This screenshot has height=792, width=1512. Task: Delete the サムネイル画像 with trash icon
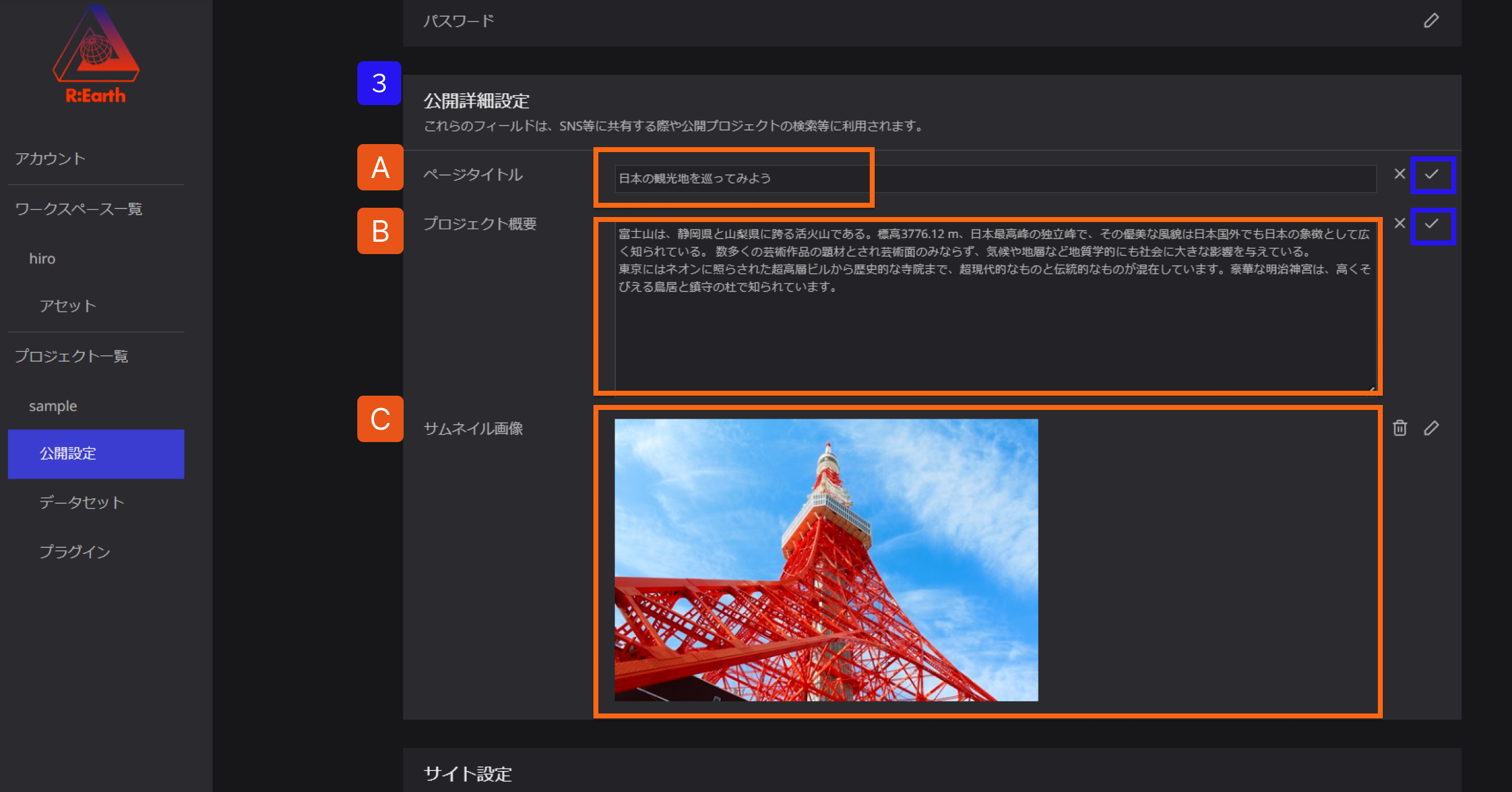1399,428
